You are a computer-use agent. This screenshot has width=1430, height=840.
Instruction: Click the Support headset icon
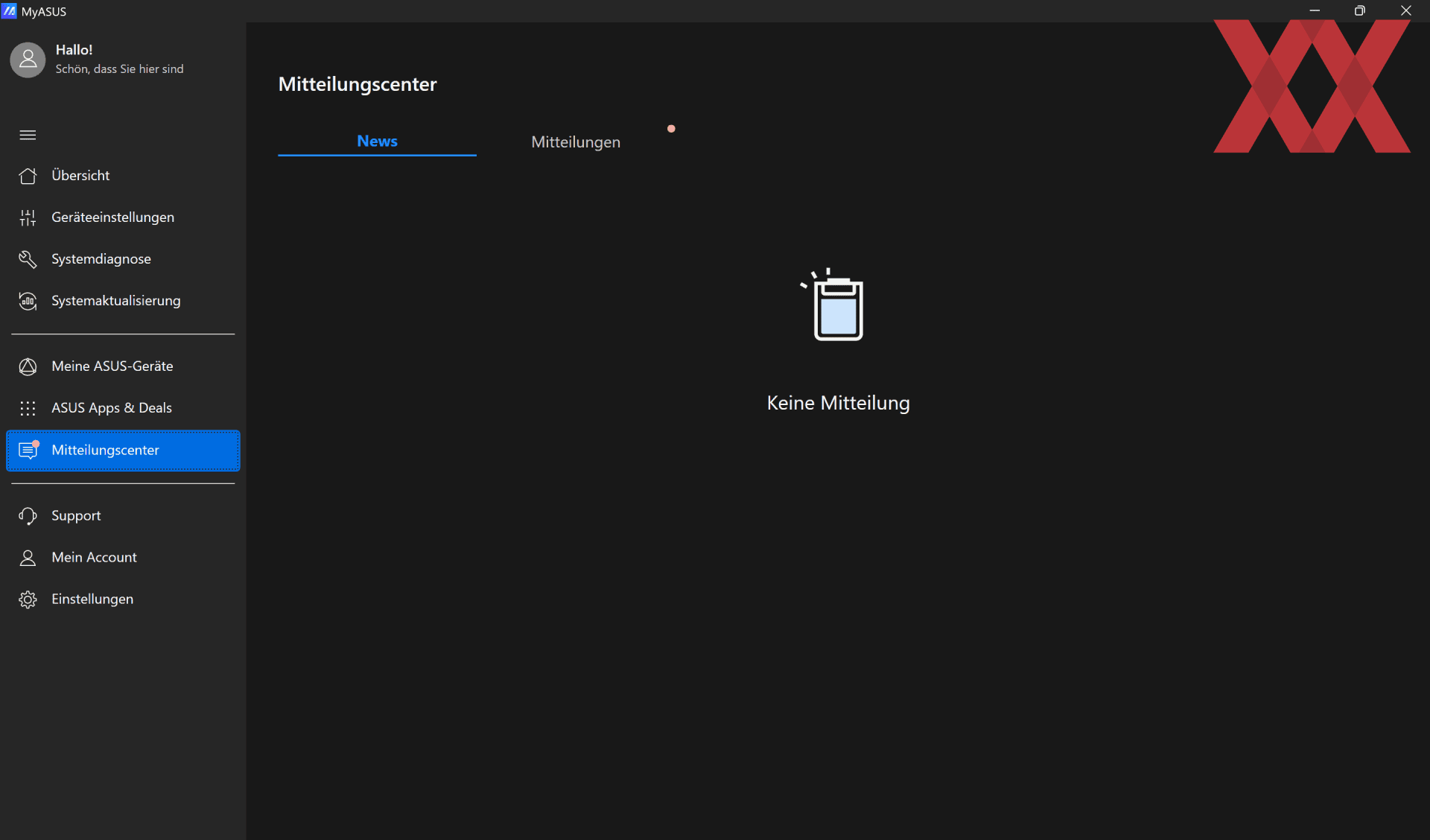(x=28, y=516)
